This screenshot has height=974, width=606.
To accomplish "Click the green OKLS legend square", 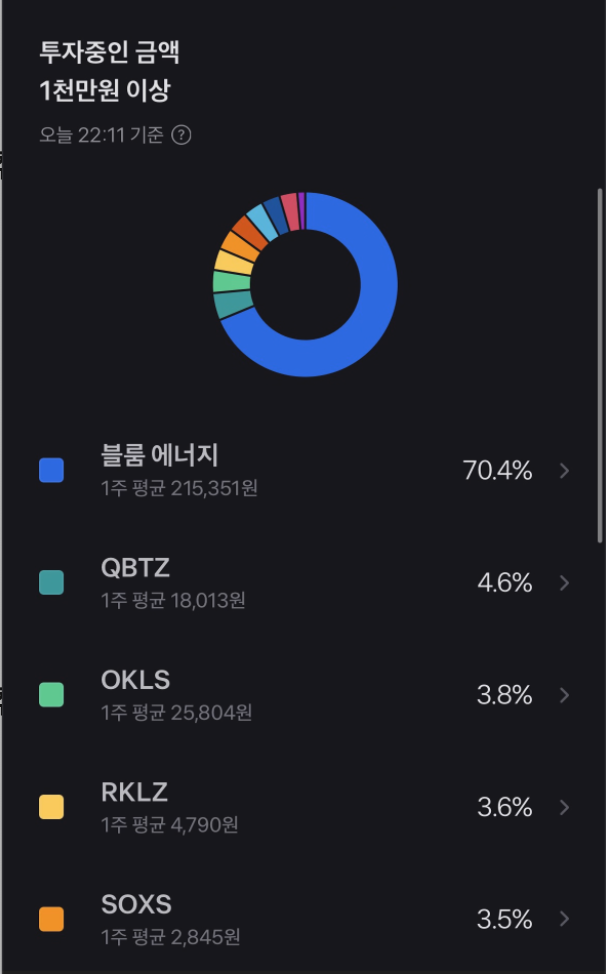I will click(51, 694).
